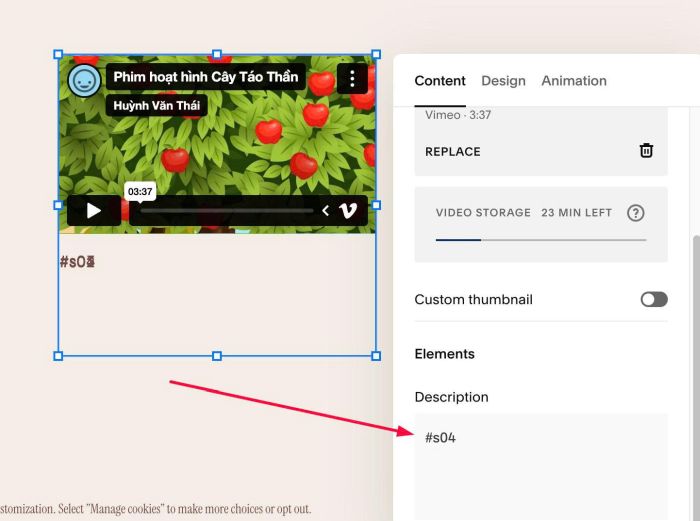Collapse player controls with left chevron
Screen dimensions: 700x521
click(x=325, y=210)
